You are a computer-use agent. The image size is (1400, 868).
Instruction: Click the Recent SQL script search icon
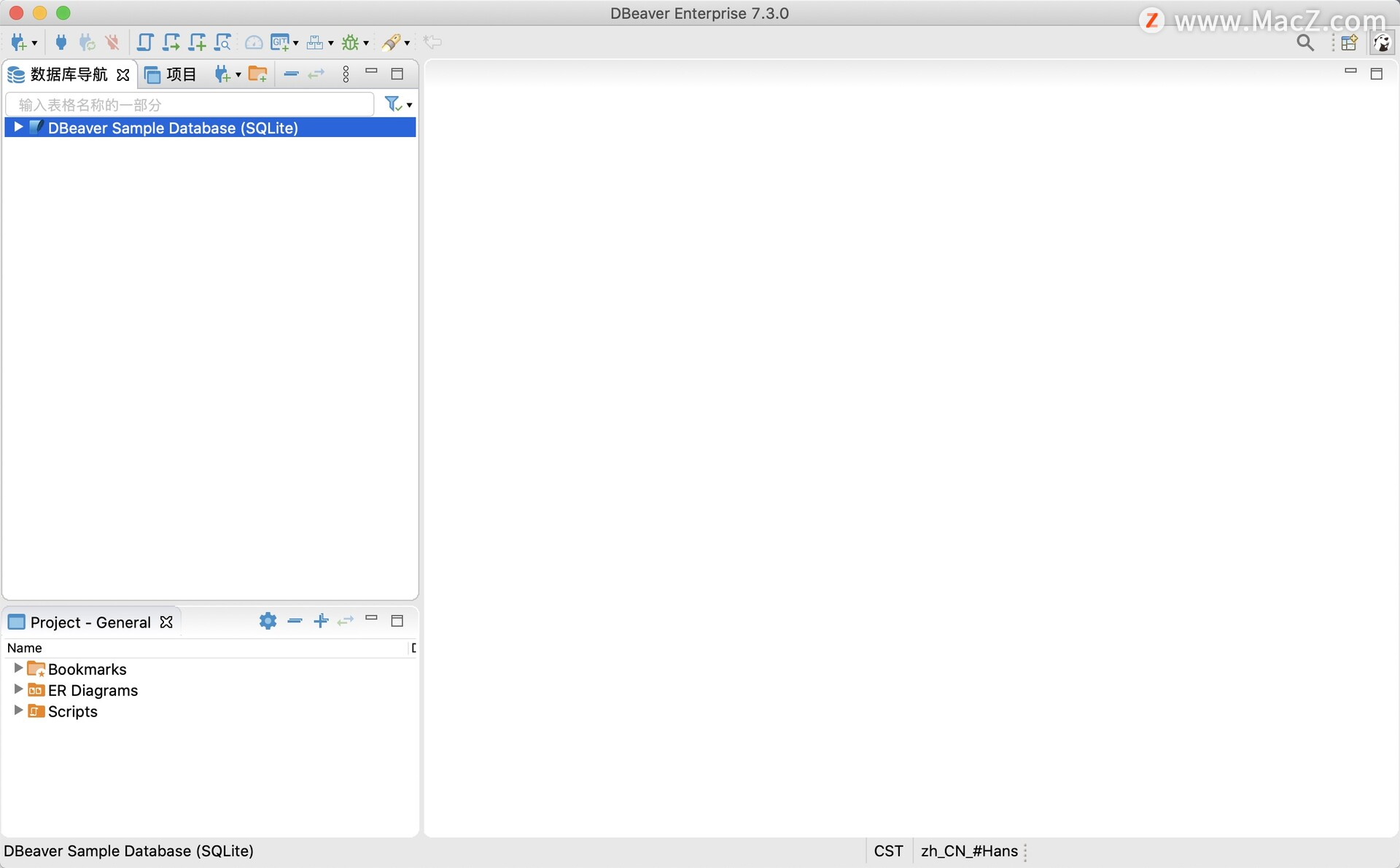(x=222, y=43)
